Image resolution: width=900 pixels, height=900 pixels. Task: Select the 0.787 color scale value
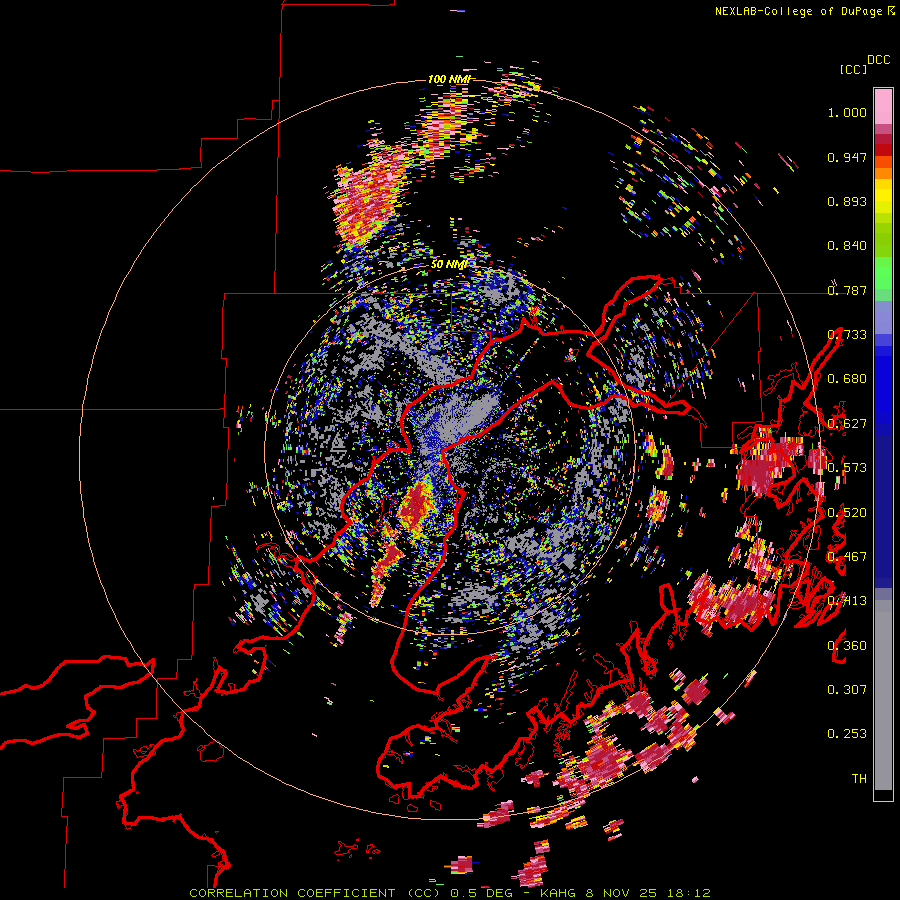point(847,290)
